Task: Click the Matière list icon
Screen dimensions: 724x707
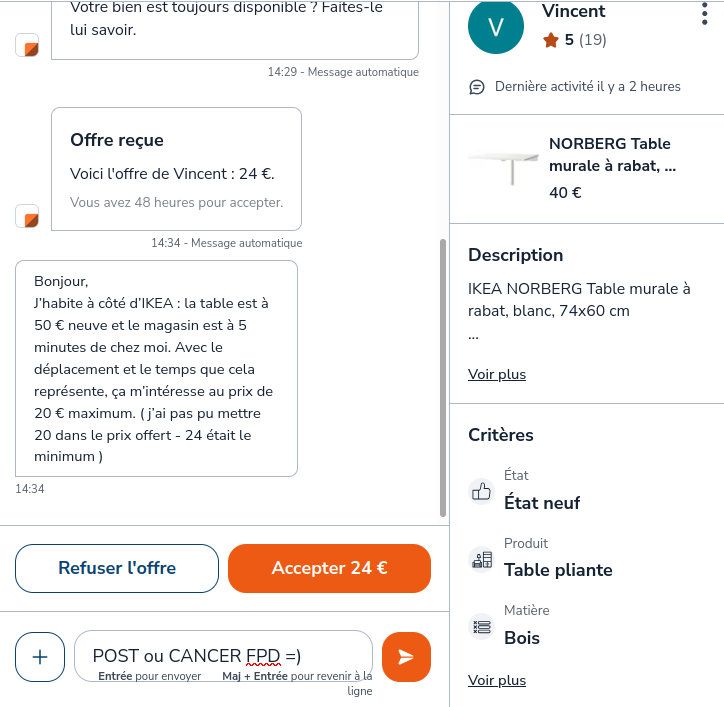Action: 481,627
